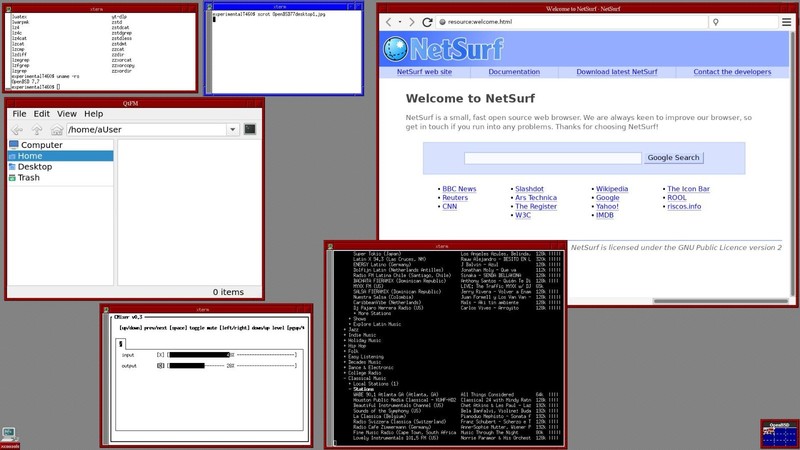Click the QtFM back arrow icon
This screenshot has width=800, height=450.
coord(17,130)
